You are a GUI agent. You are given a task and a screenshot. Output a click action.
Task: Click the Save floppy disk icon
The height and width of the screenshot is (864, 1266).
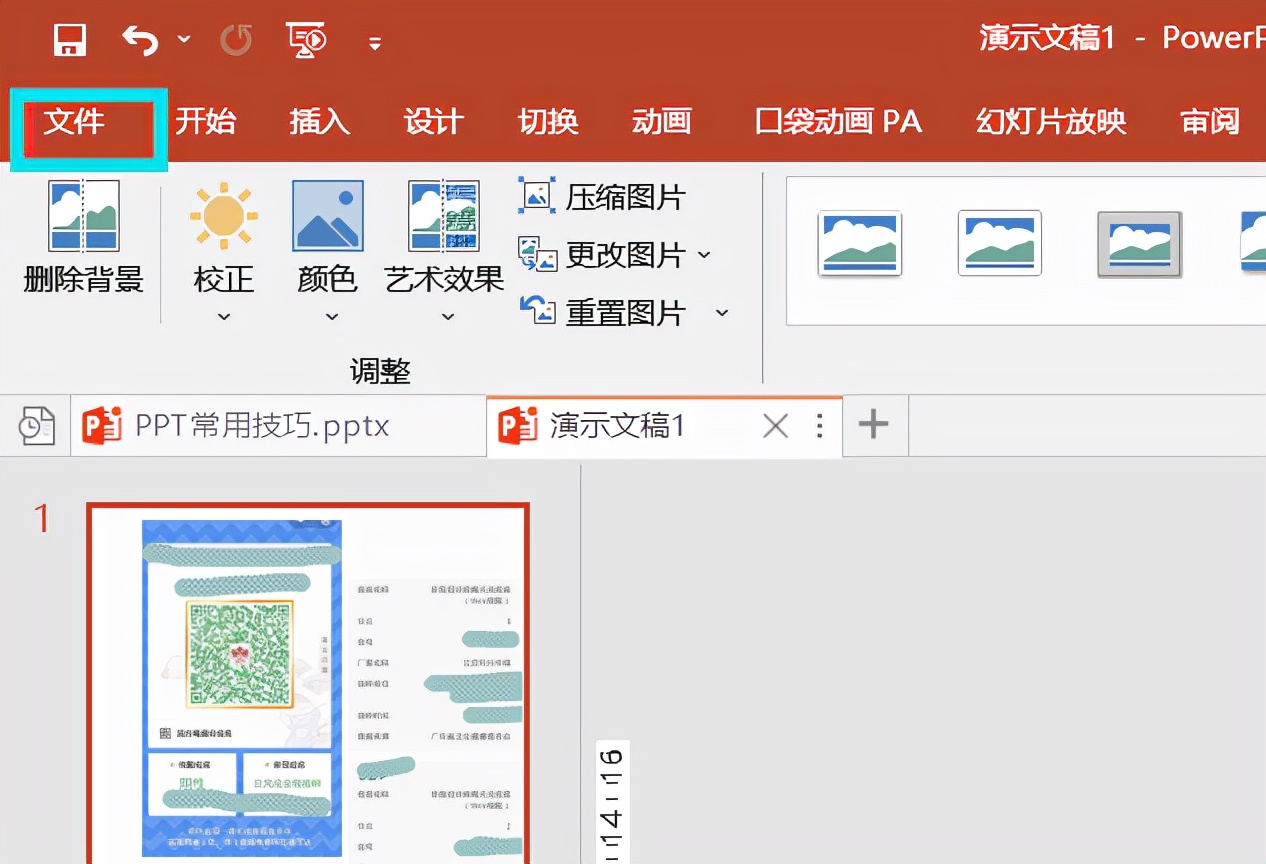[70, 40]
